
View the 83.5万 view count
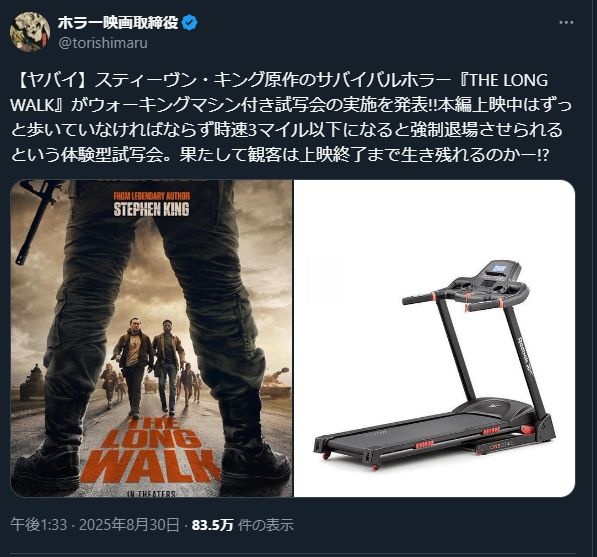coord(212,525)
